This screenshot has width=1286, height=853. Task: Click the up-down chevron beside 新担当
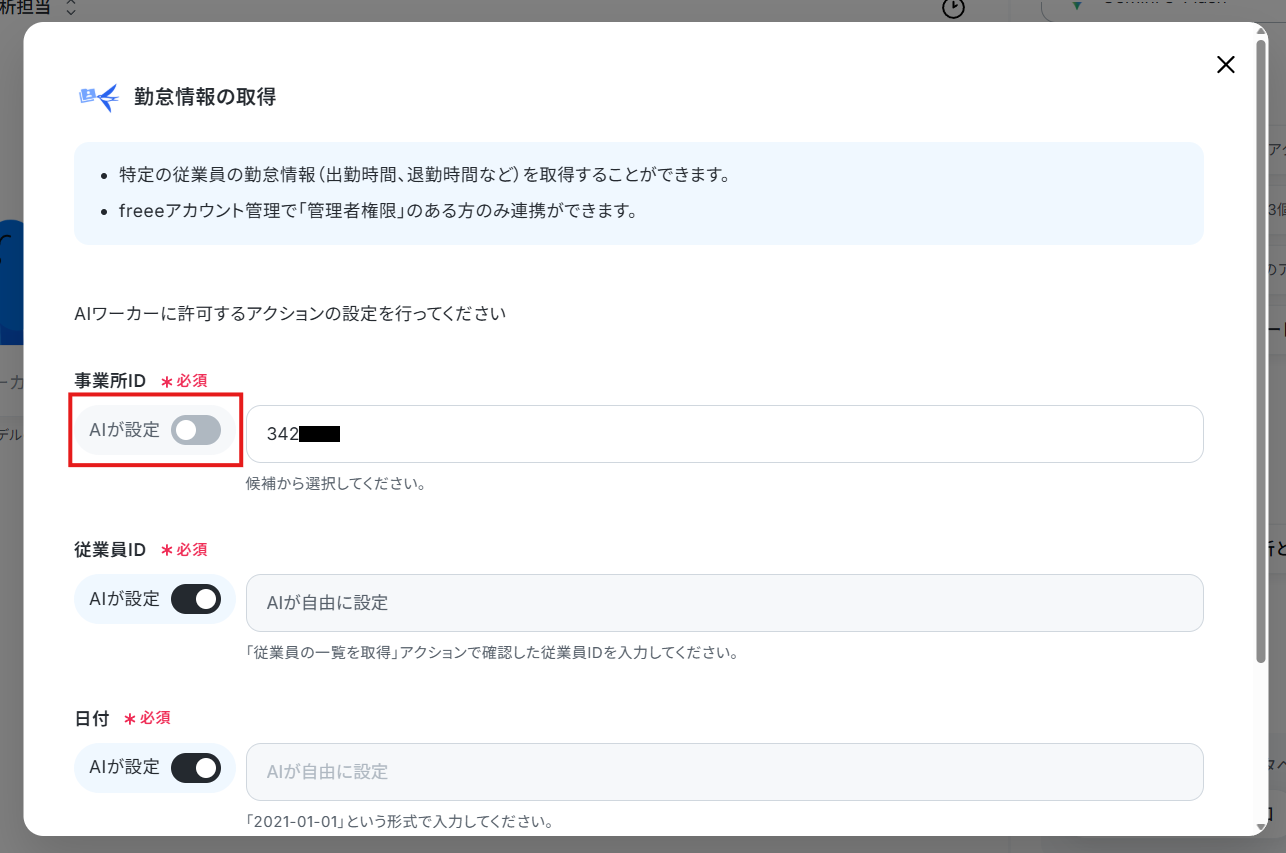[x=70, y=8]
